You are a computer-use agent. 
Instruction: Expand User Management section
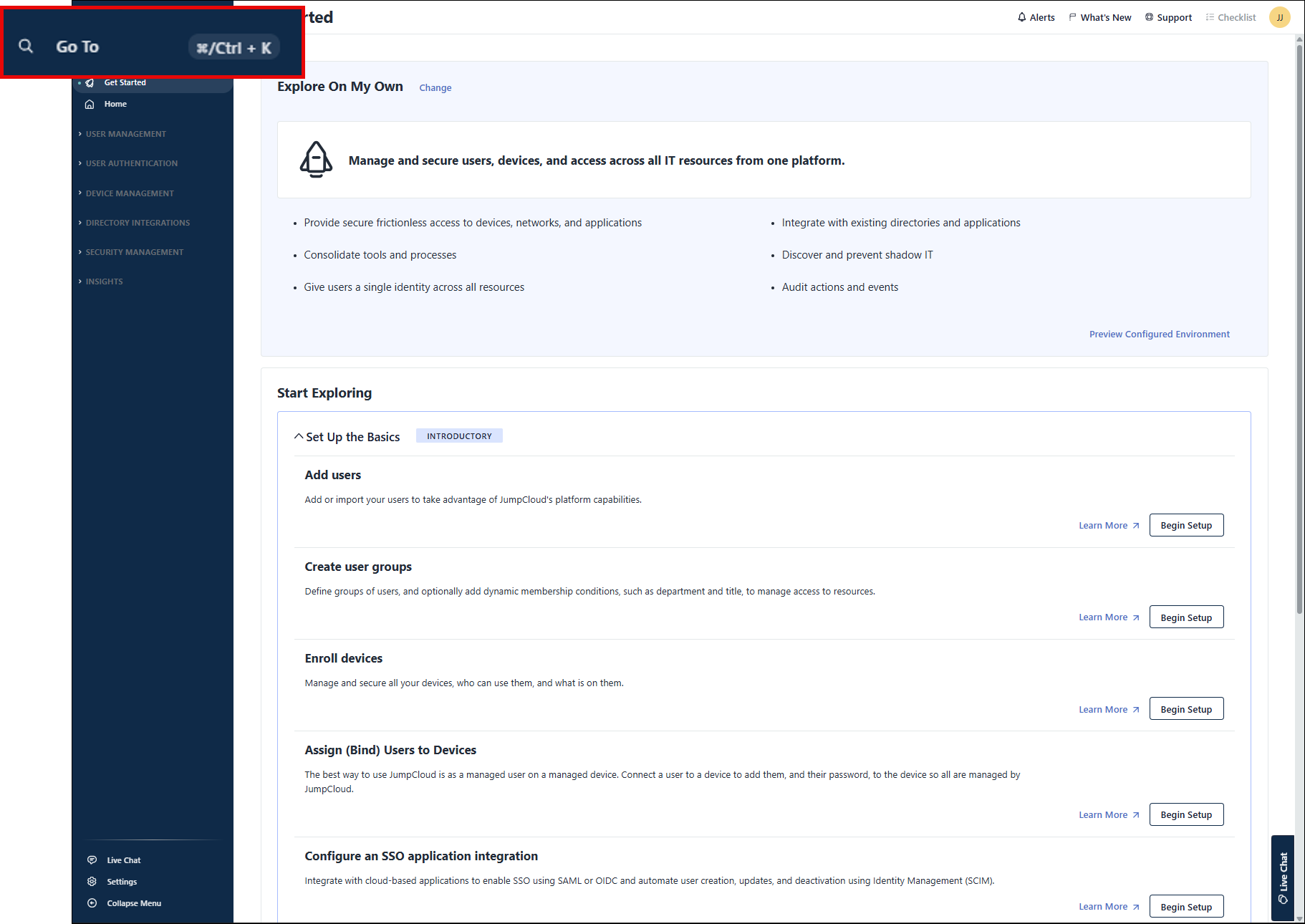tap(125, 134)
